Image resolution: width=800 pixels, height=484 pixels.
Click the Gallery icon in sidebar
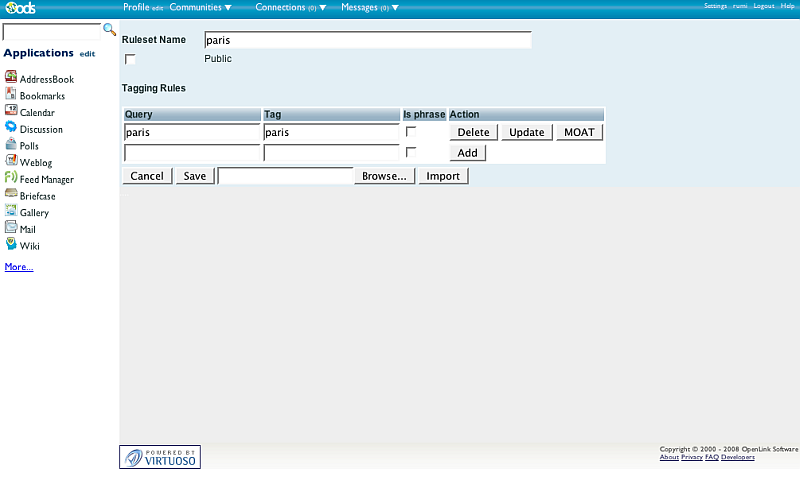tap(11, 212)
